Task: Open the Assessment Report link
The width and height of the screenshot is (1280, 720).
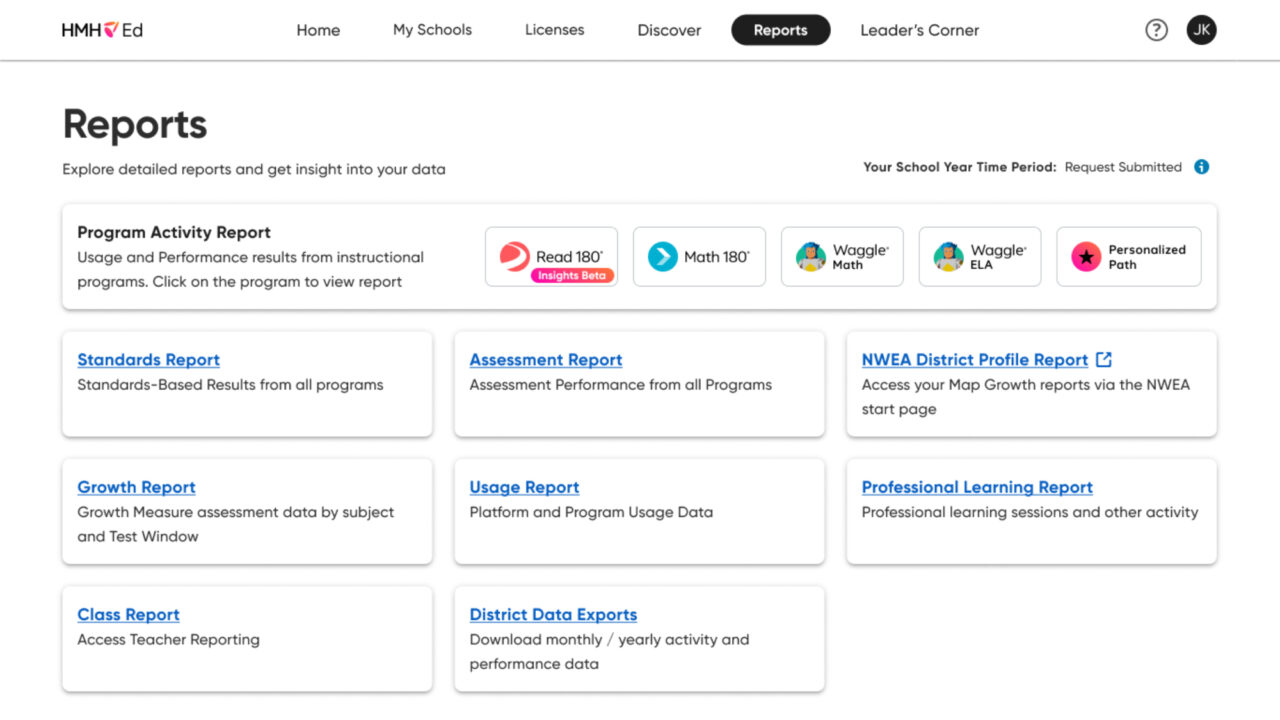Action: [546, 360]
